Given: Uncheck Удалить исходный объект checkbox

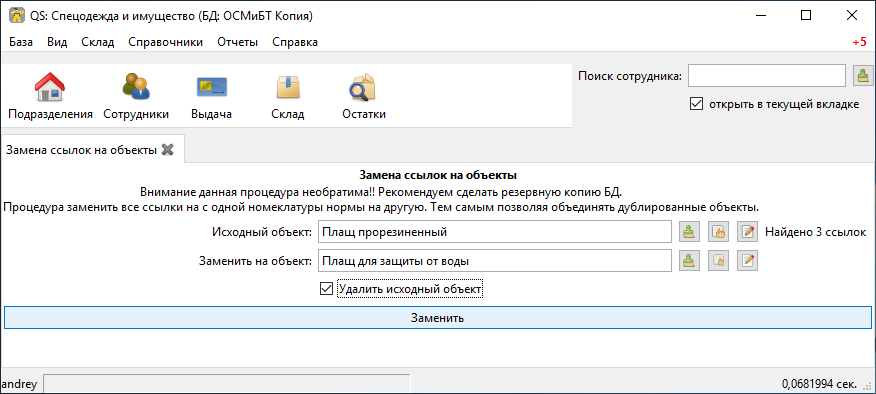Looking at the screenshot, I should coord(325,289).
